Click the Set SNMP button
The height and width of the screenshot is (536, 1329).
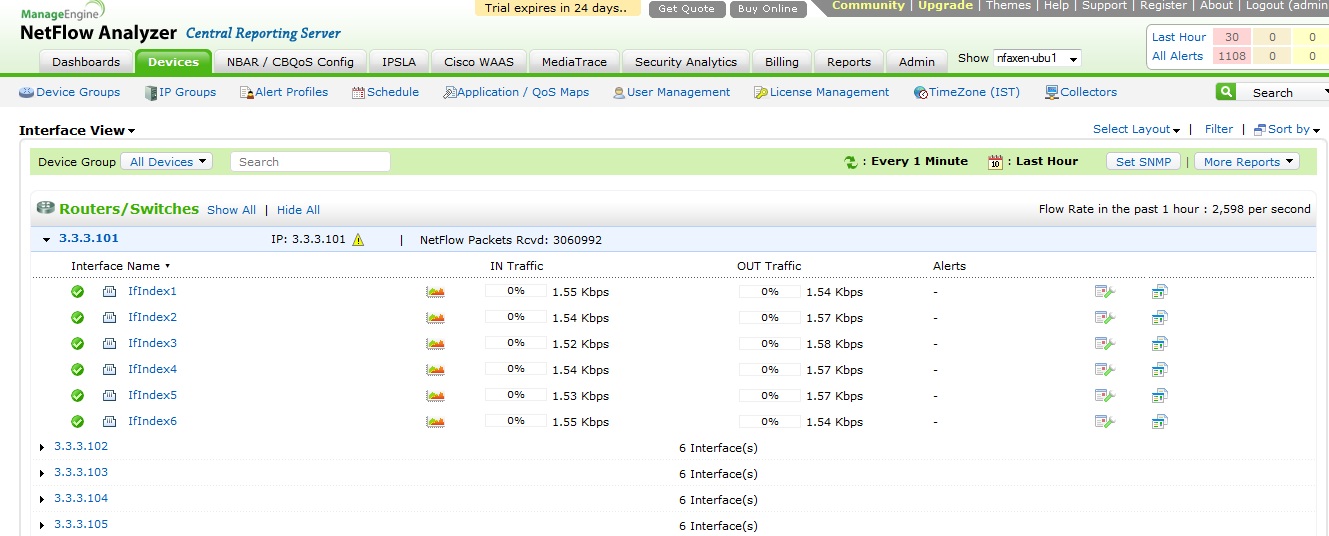(x=1144, y=162)
